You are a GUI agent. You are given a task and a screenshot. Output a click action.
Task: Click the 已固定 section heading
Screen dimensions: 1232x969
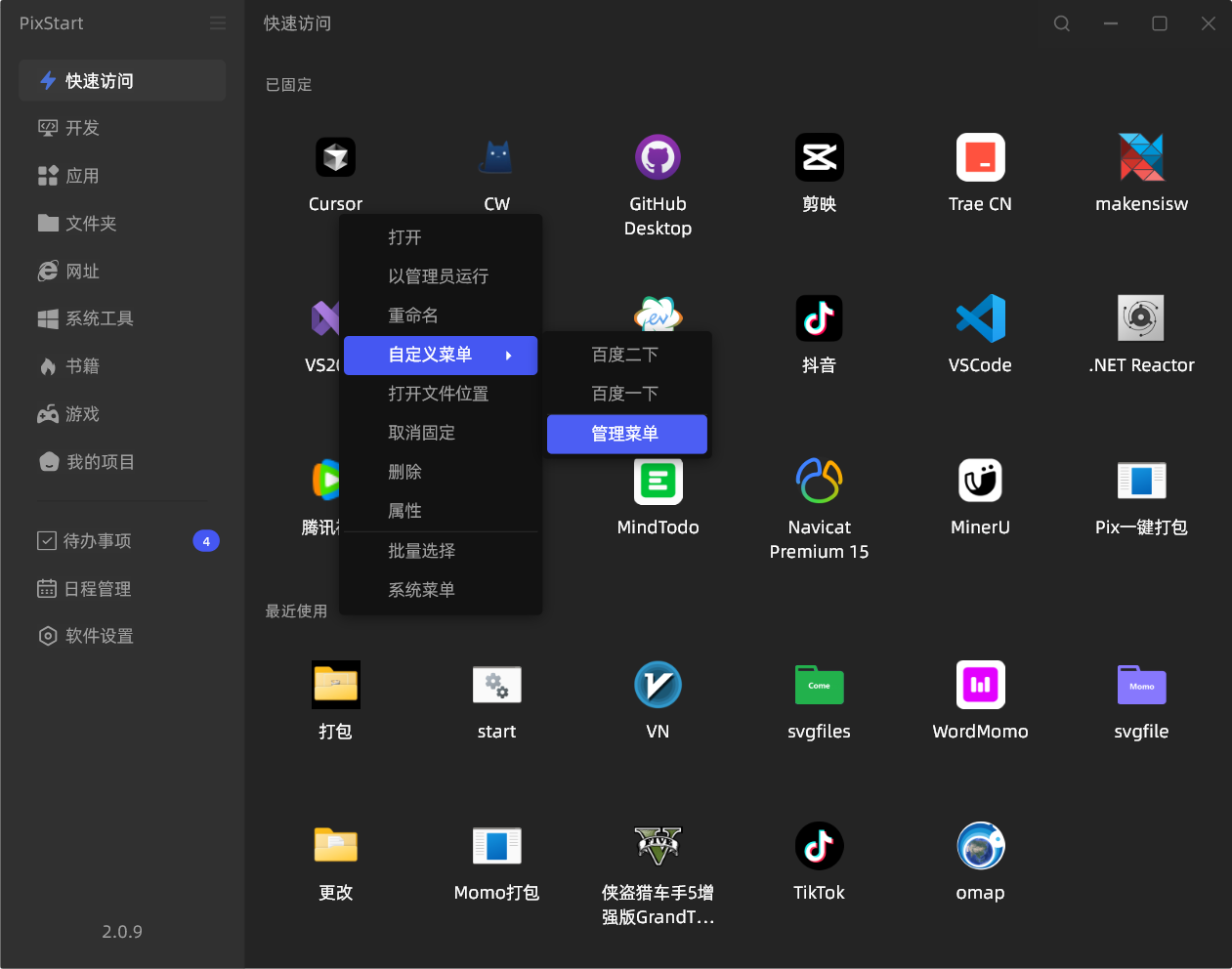pyautogui.click(x=288, y=85)
